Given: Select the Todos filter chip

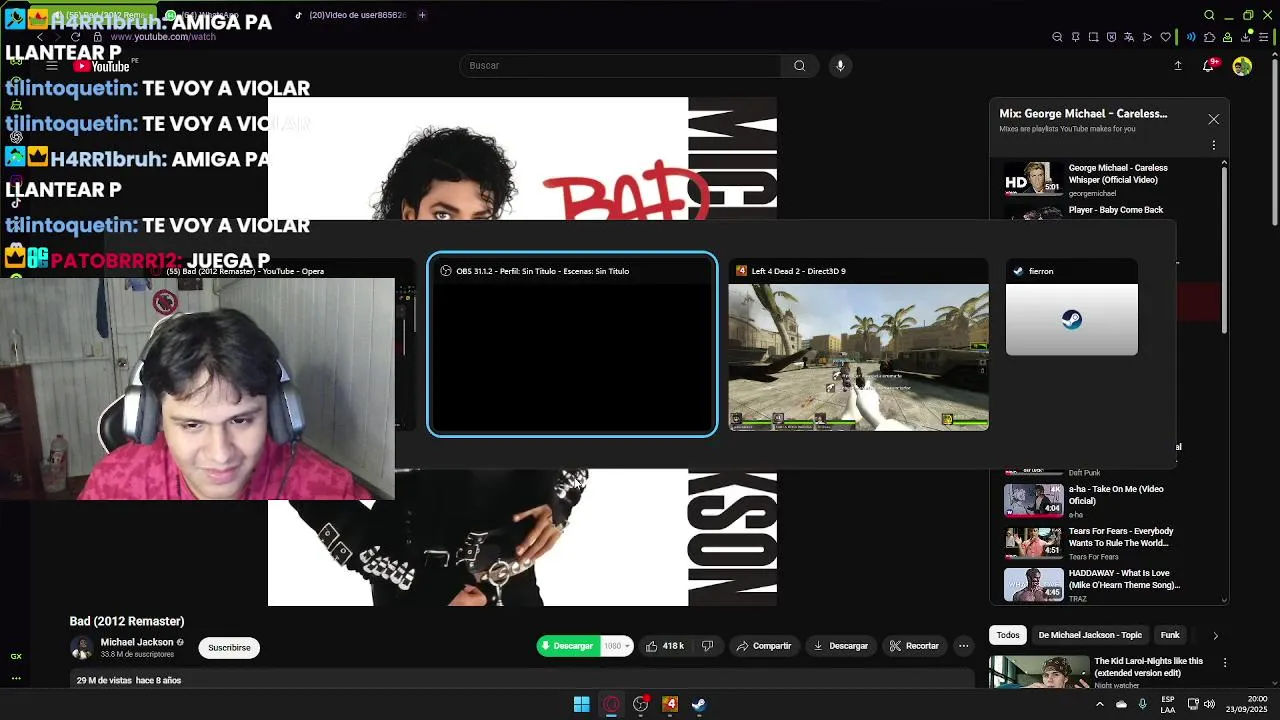Looking at the screenshot, I should coord(1008,635).
